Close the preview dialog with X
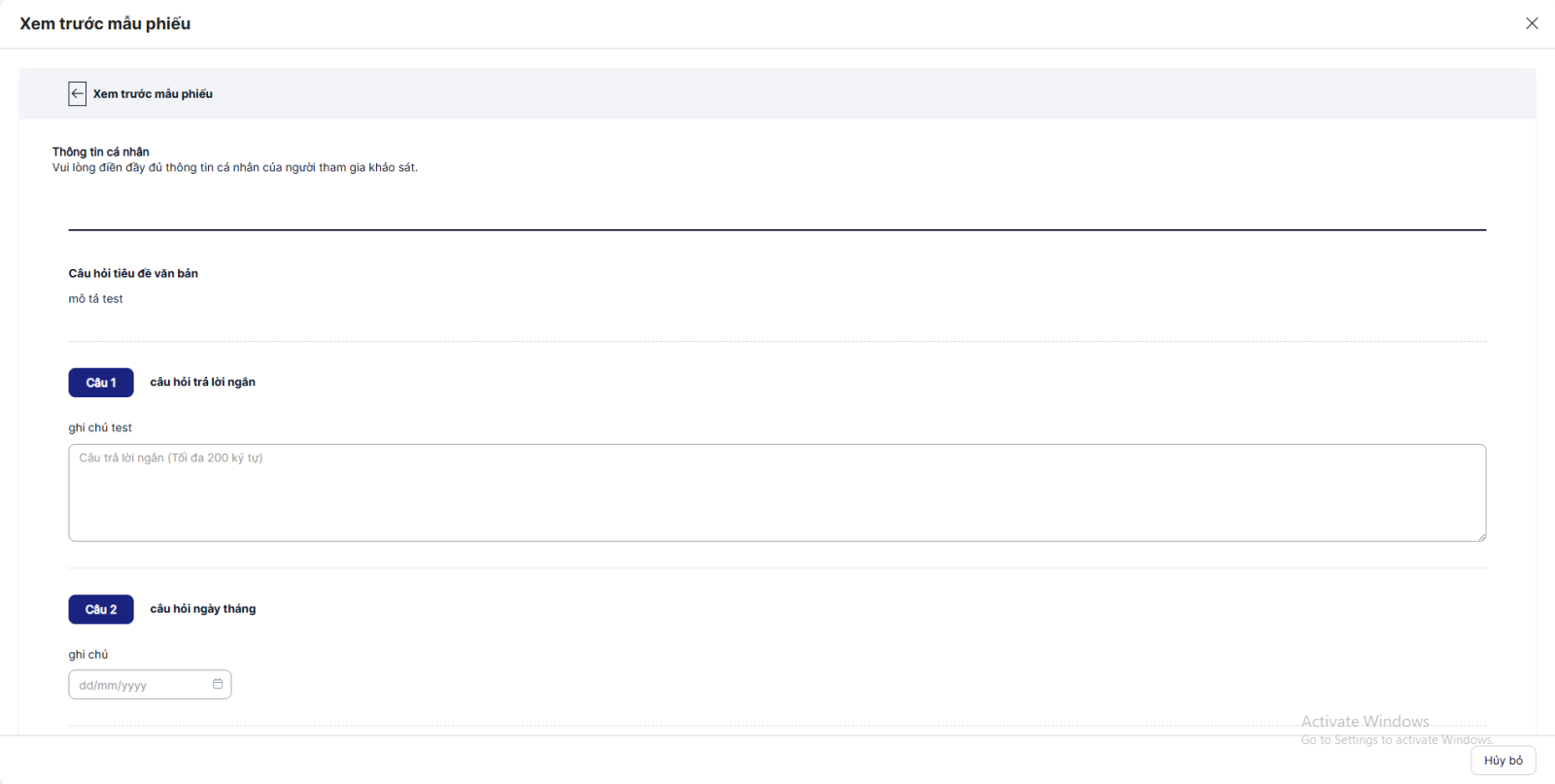1555x784 pixels. tap(1532, 23)
